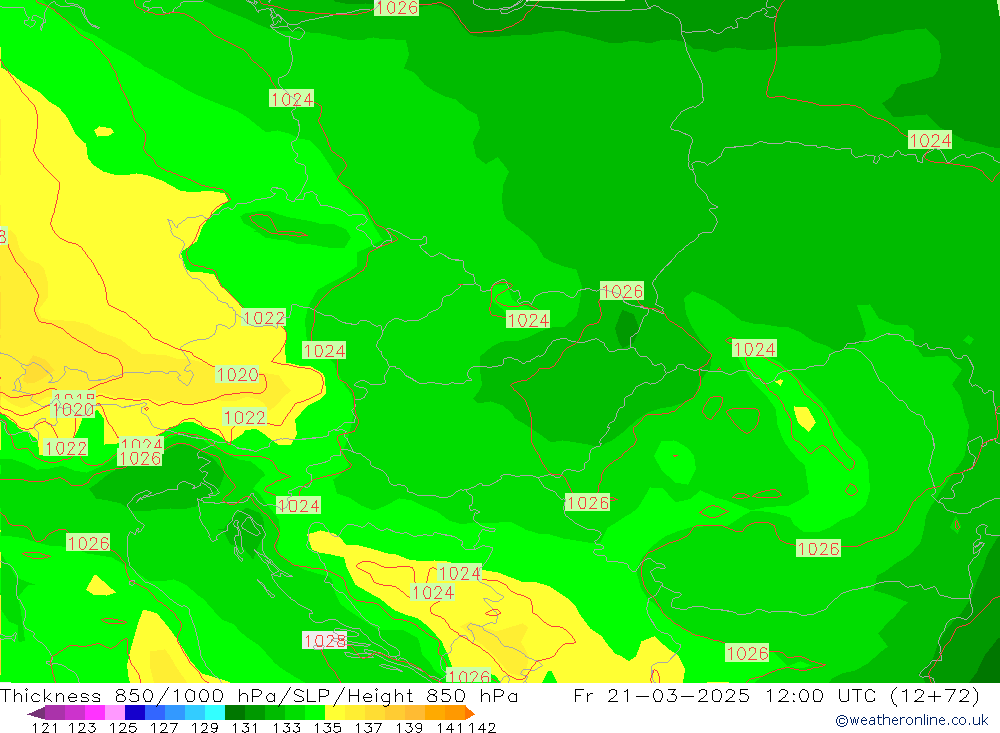
Task: Click the light pink legend swatch
Action: [x=115, y=713]
